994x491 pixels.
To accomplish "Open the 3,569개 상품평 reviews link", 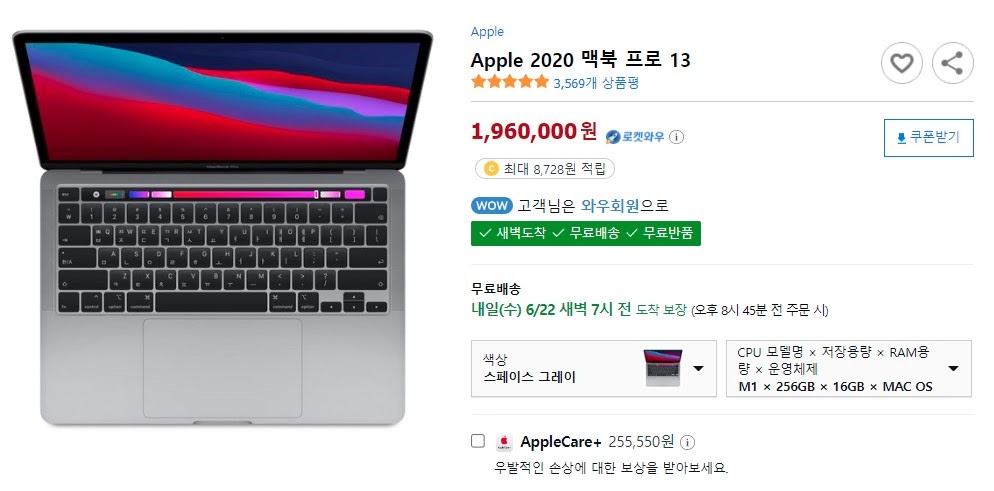I will 596,82.
